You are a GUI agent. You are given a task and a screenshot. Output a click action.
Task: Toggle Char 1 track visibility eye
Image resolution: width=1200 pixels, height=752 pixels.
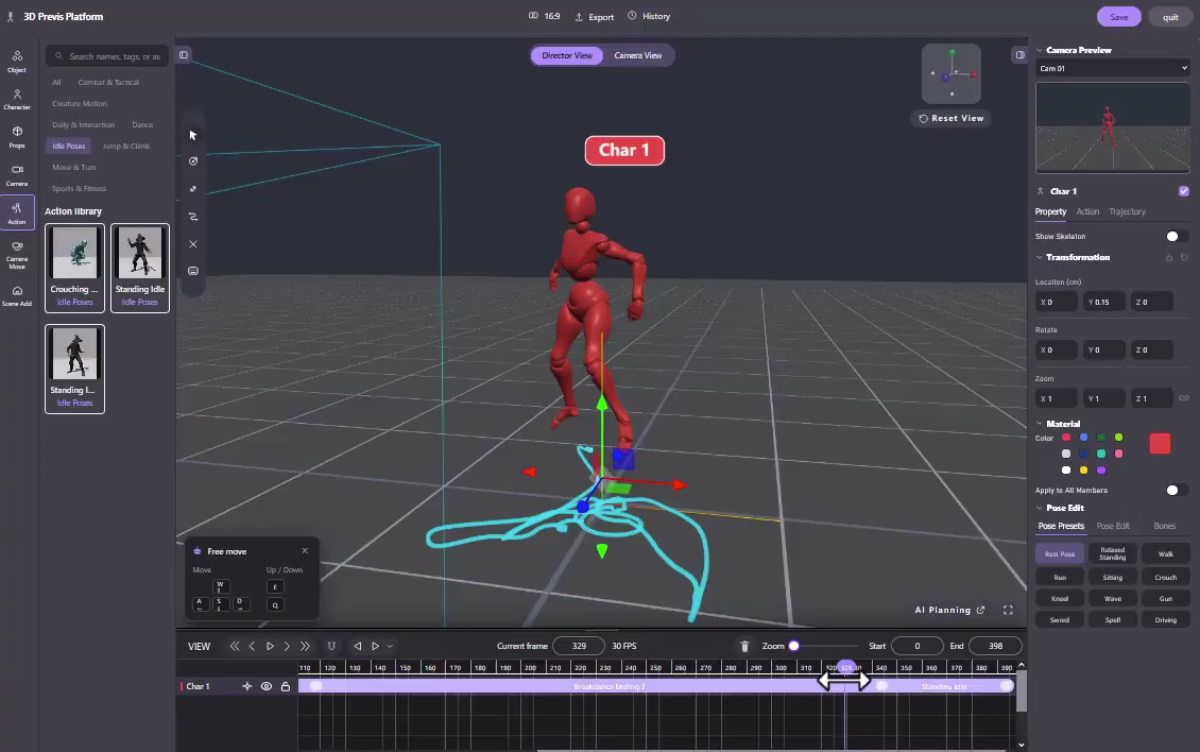click(266, 687)
